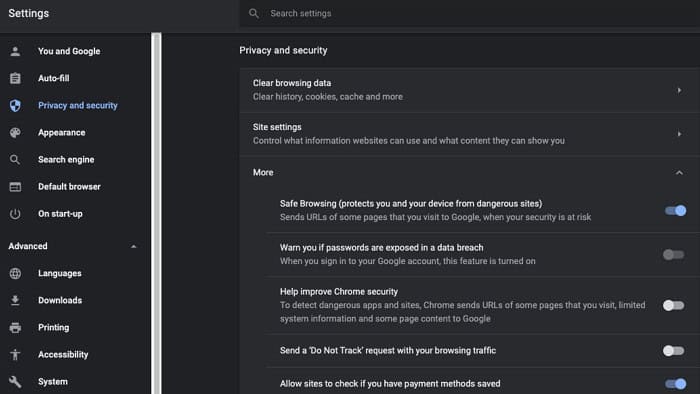Select Privacy and security in sidebar
The image size is (700, 394).
[78, 105]
